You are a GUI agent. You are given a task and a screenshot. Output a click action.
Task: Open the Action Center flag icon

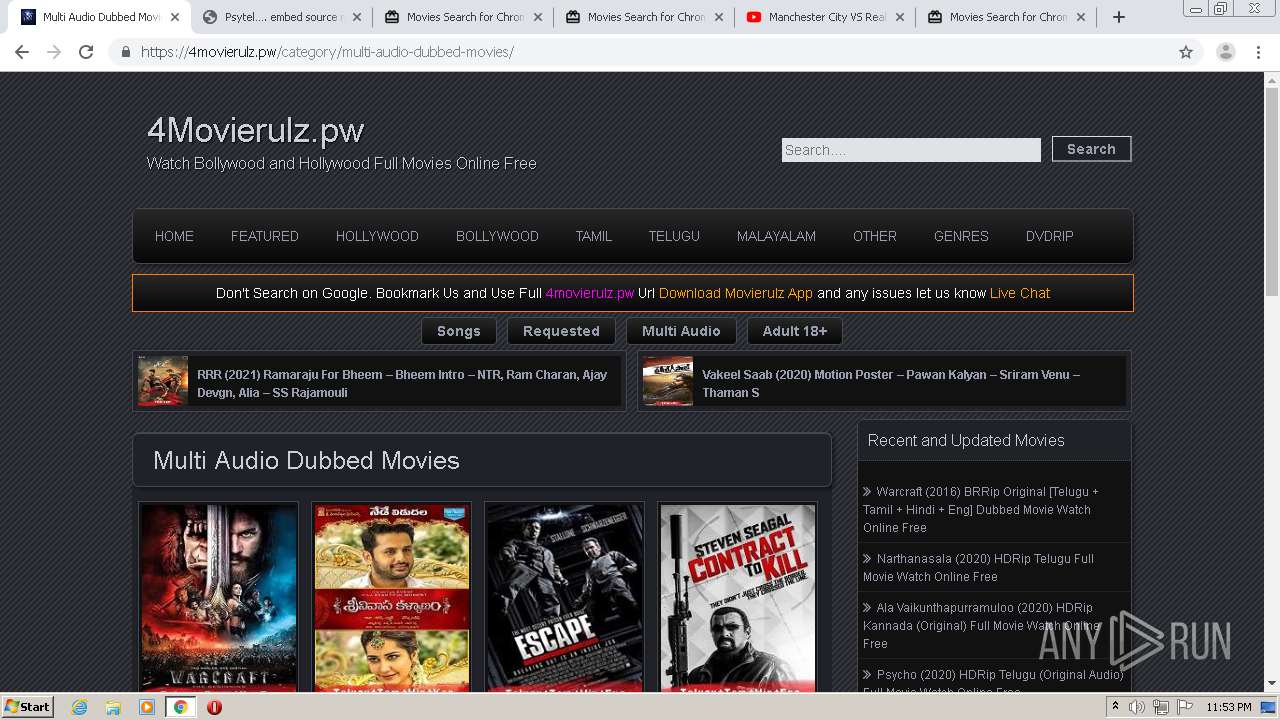(x=1185, y=707)
